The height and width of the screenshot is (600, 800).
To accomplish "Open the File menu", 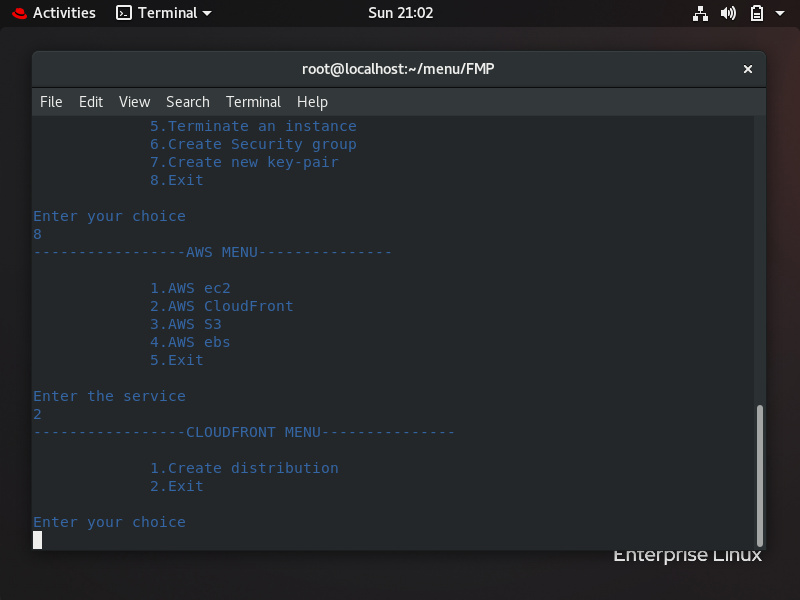I will (51, 102).
